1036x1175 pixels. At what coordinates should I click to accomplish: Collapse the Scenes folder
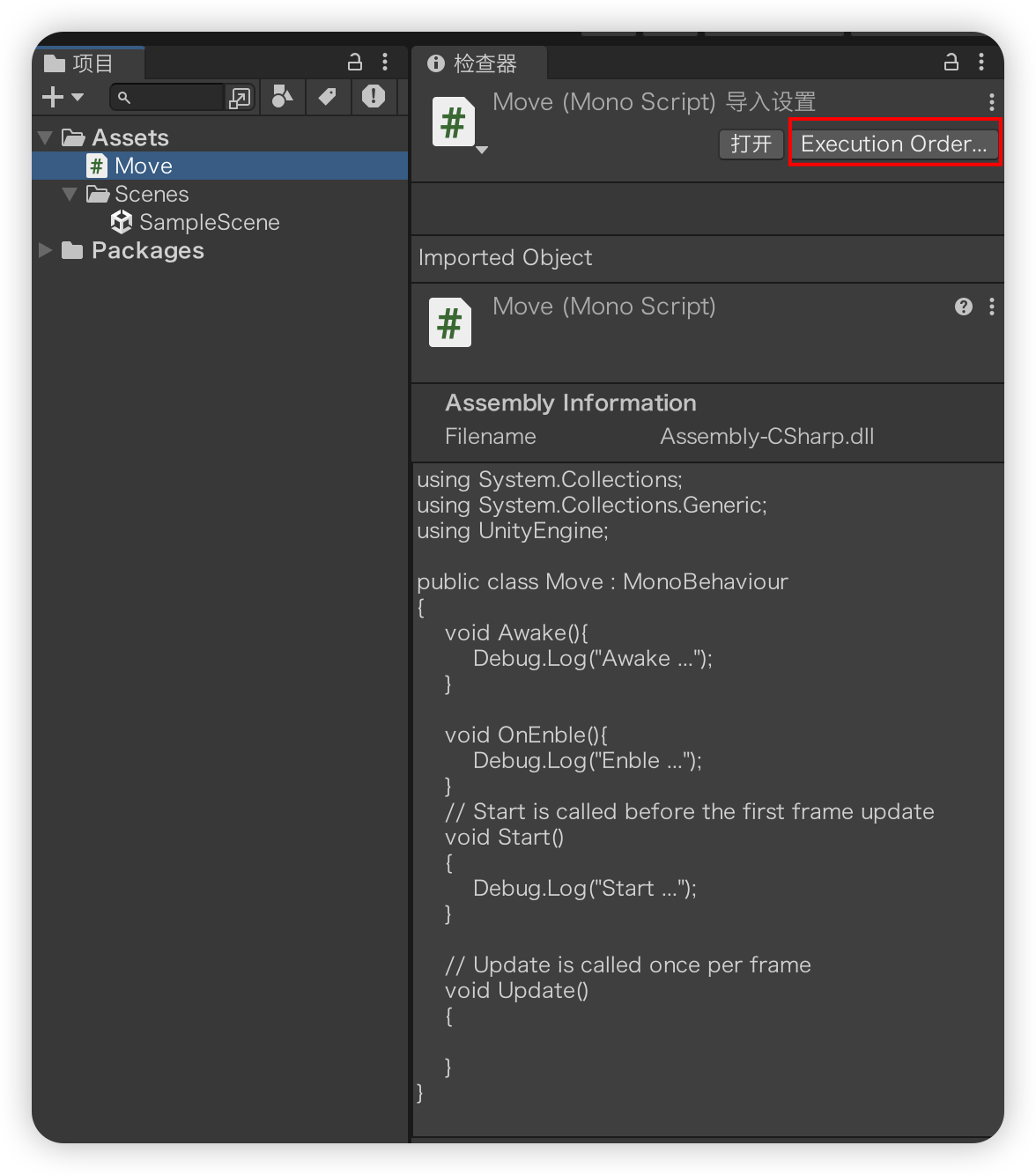point(70,194)
